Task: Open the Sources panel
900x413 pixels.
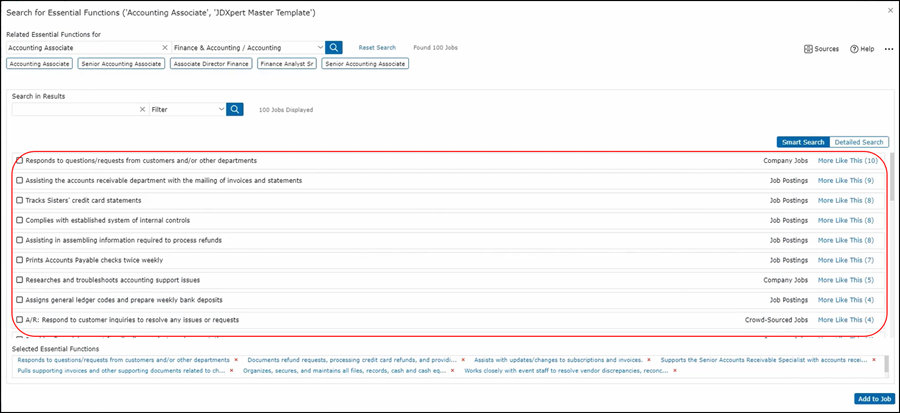Action: (x=821, y=48)
